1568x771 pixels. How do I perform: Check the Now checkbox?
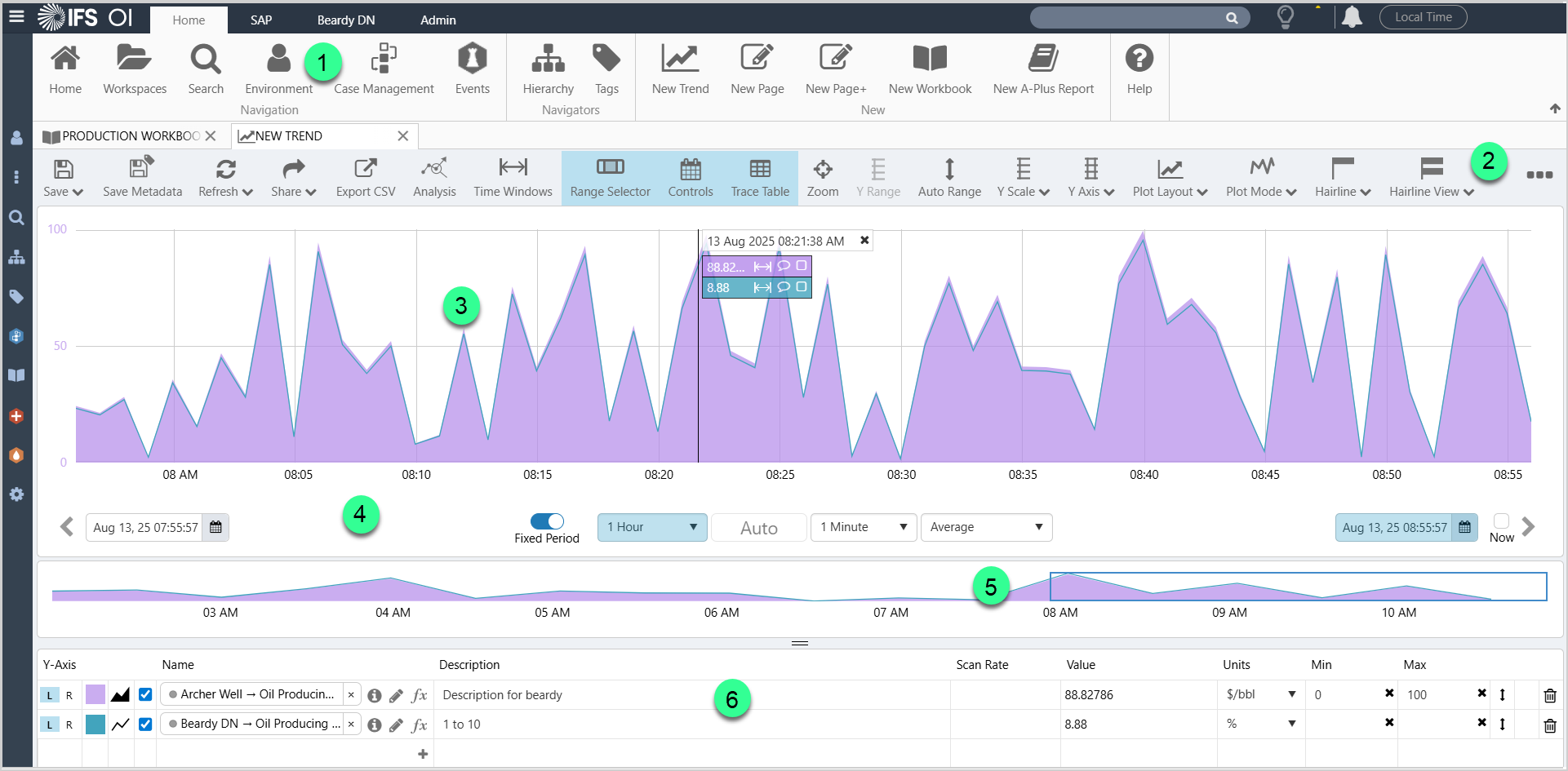[x=1501, y=521]
